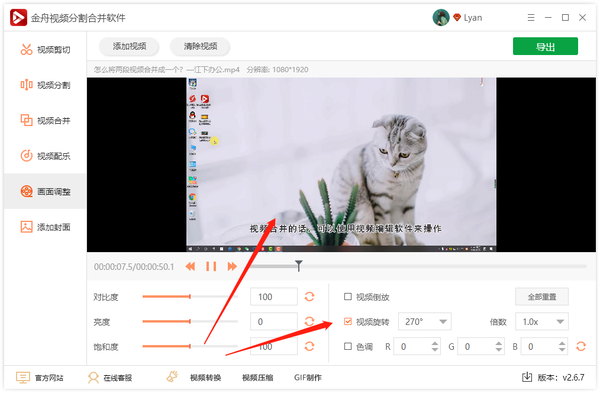The height and width of the screenshot is (393, 600).
Task: Click the VIP diamond badge icon
Action: (457, 17)
